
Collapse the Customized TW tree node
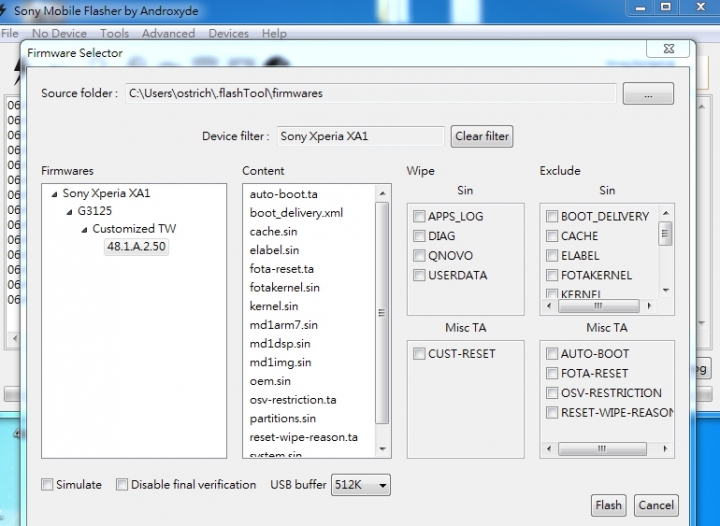(84, 229)
